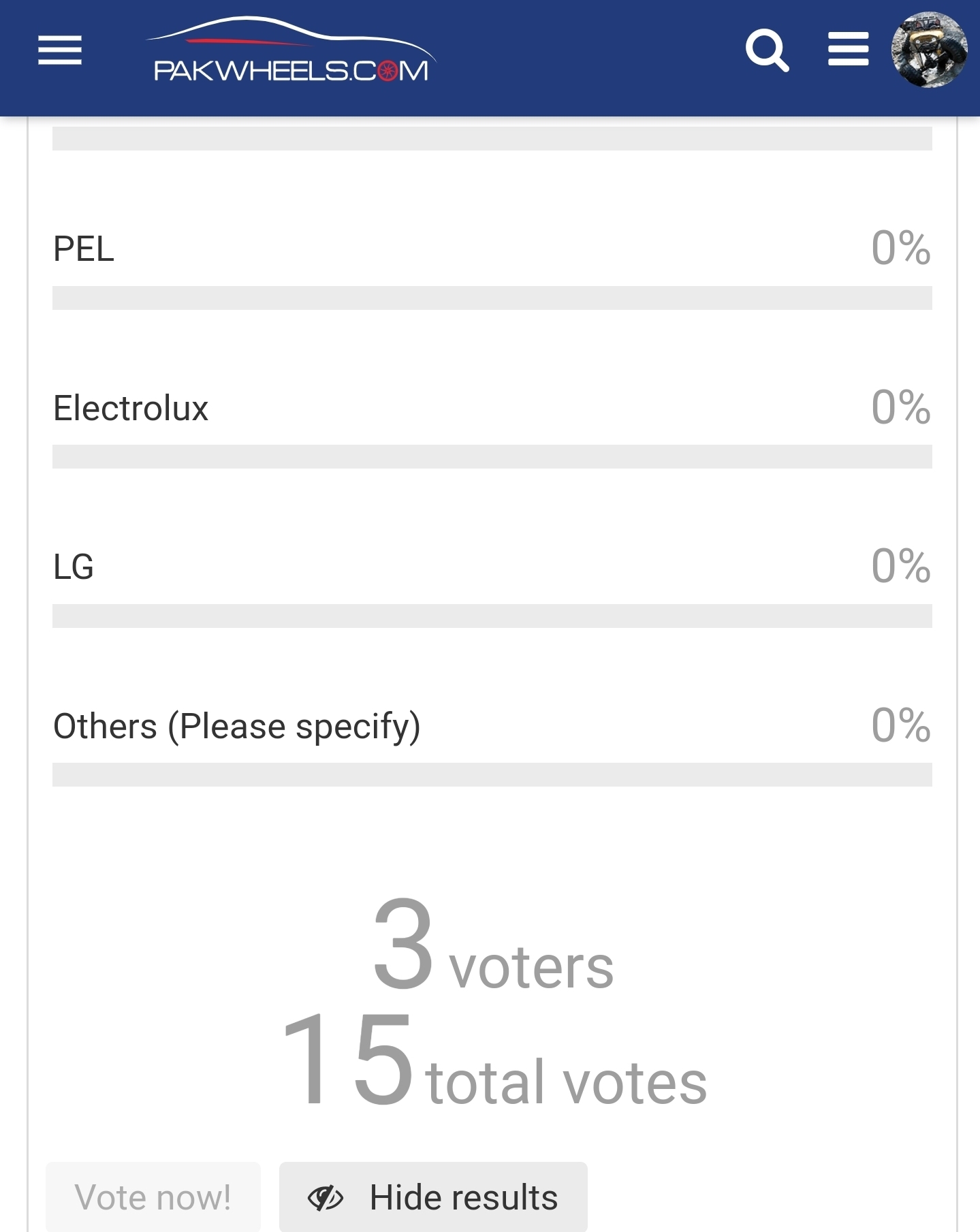Screen dimensions: 980x1232
Task: Select the LG poll option
Action: 74,567
